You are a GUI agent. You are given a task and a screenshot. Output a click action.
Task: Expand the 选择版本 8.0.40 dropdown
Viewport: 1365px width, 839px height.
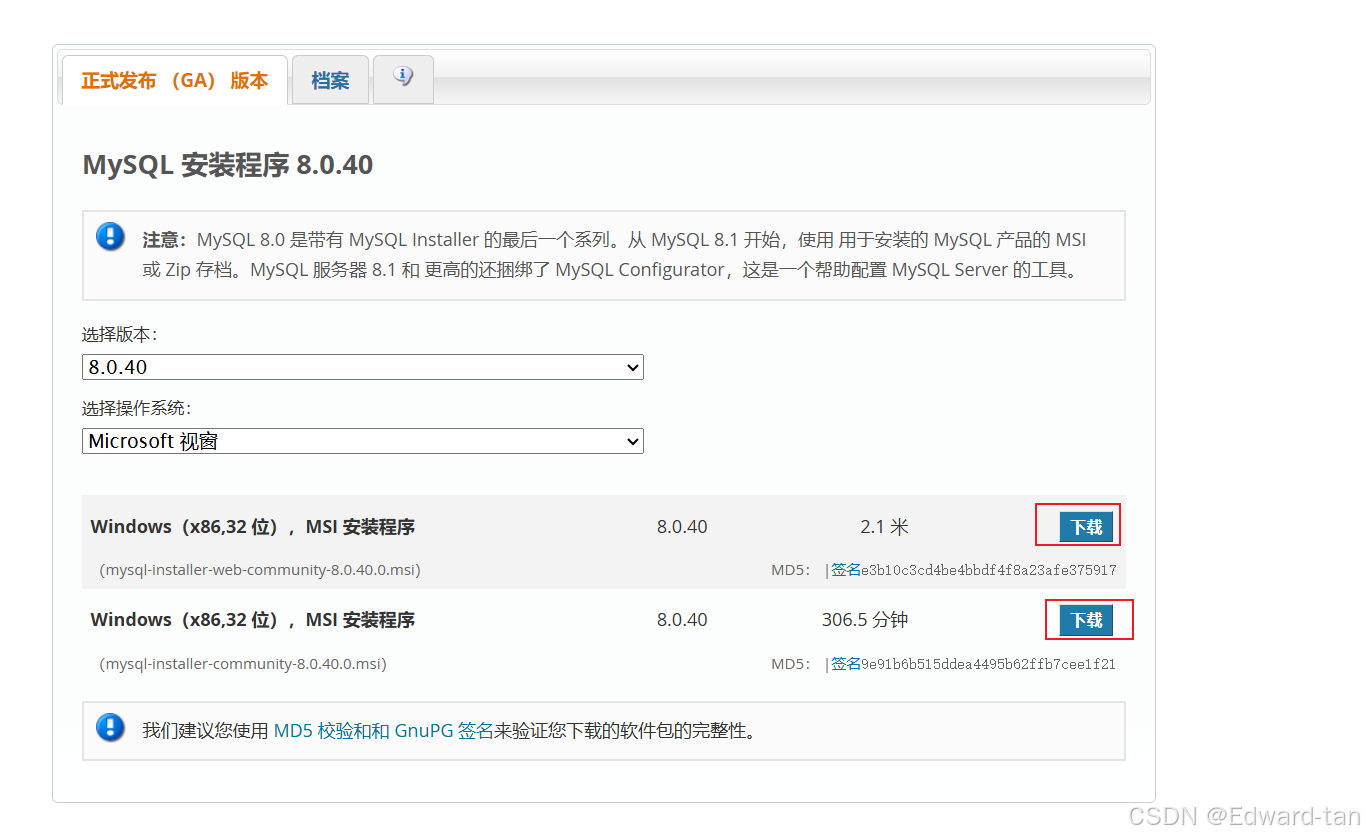pyautogui.click(x=363, y=367)
